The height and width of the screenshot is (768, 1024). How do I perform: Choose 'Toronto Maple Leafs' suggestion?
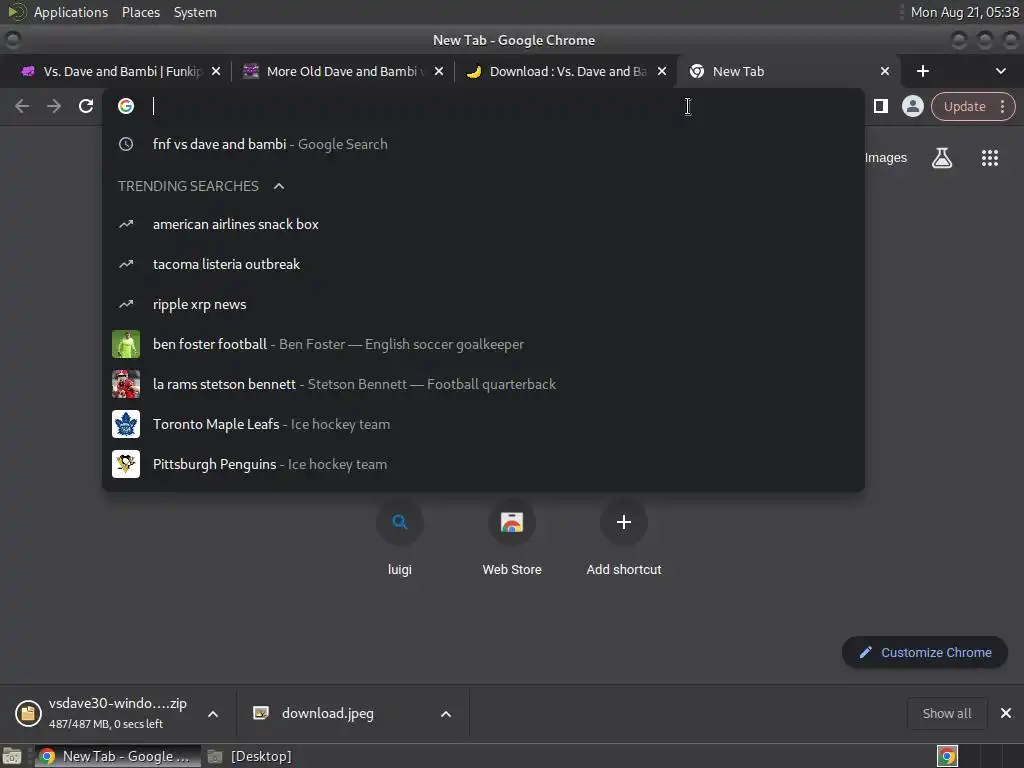[x=483, y=424]
